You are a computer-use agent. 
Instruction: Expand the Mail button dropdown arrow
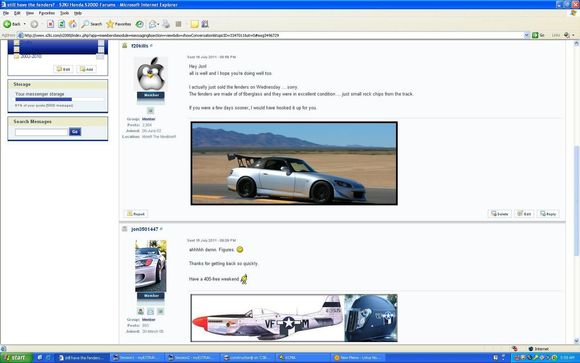click(158, 24)
